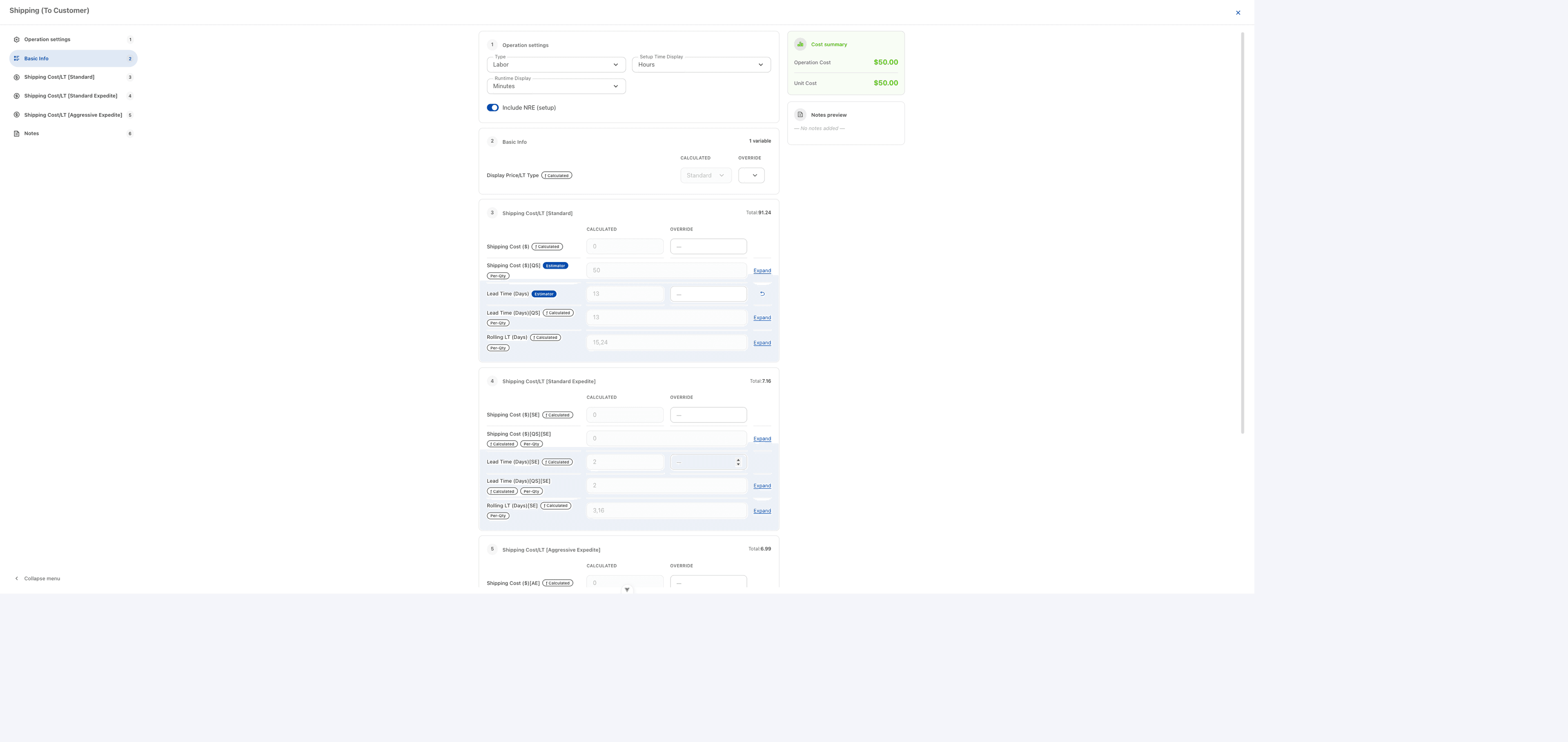Expand Rolling LT (Days)[SE] row
The width and height of the screenshot is (1568, 742).
point(762,511)
